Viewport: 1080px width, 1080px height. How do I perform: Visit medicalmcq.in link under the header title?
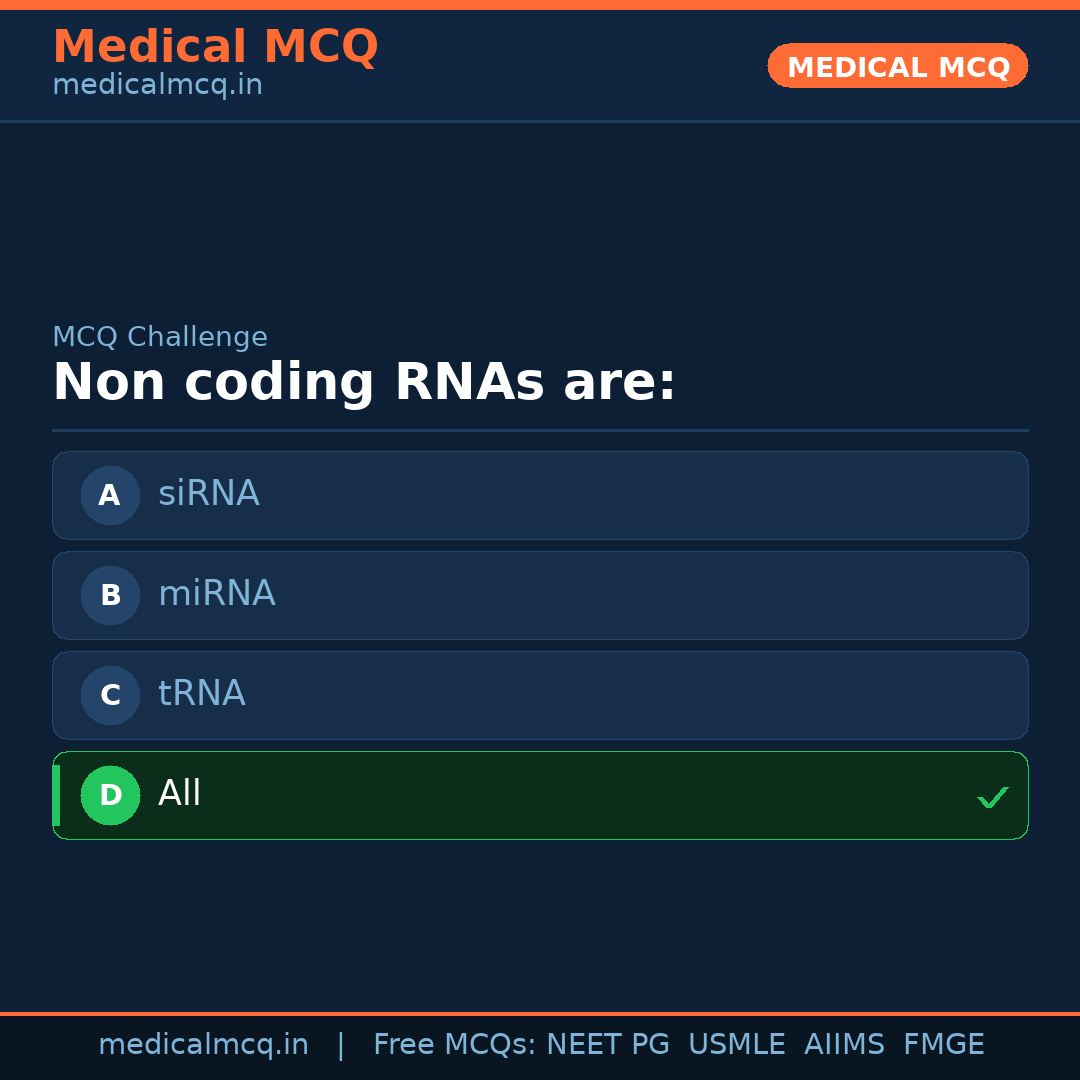pyautogui.click(x=157, y=85)
